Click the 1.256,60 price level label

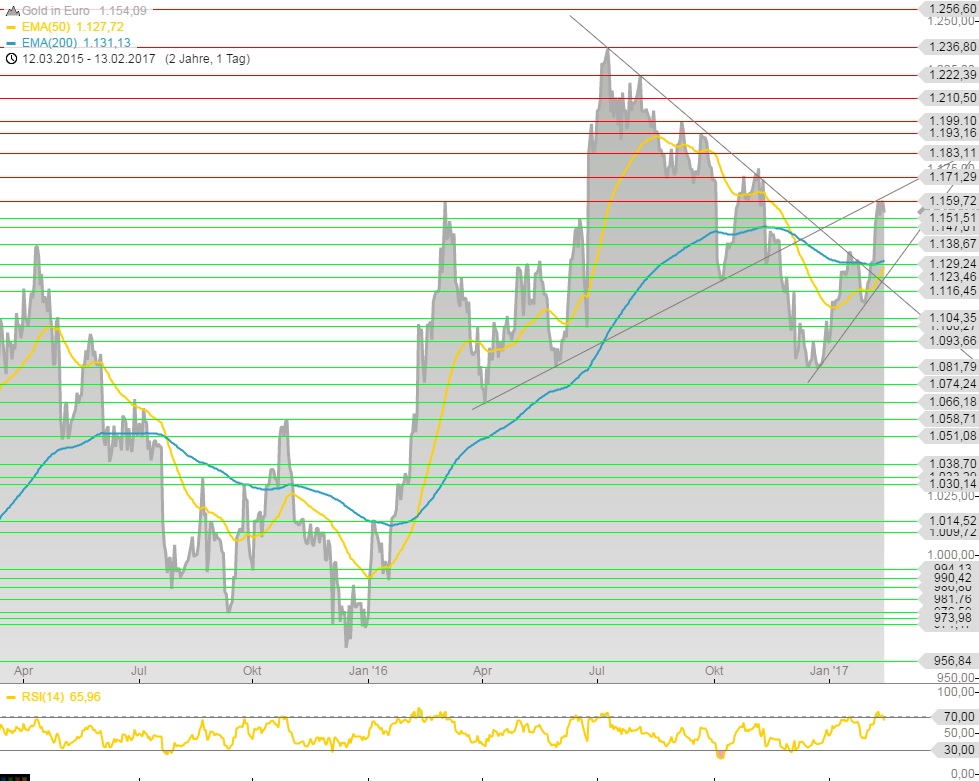click(950, 9)
